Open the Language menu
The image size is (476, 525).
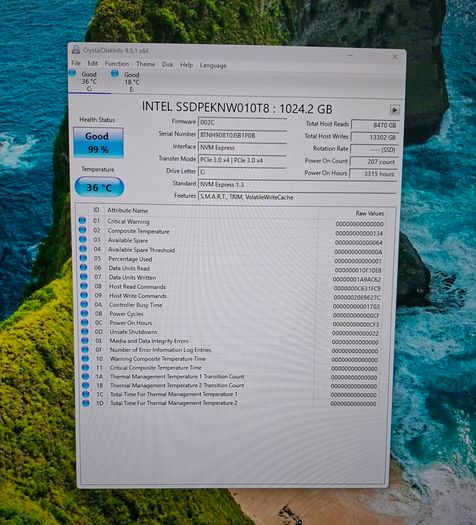(x=213, y=66)
